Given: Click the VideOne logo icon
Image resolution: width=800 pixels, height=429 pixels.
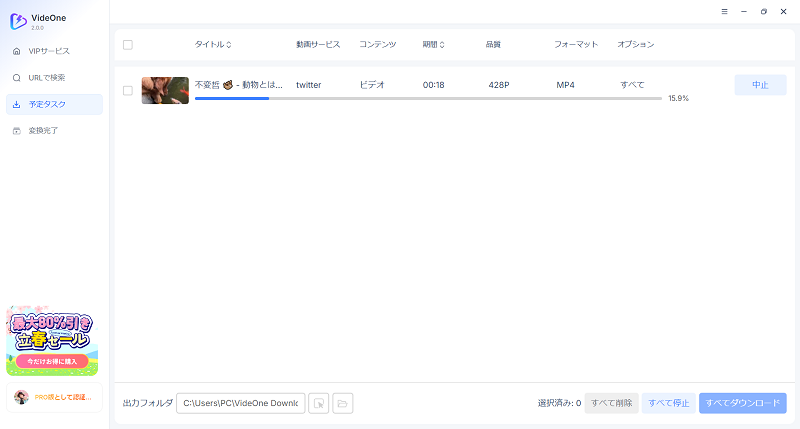Looking at the screenshot, I should tap(18, 21).
